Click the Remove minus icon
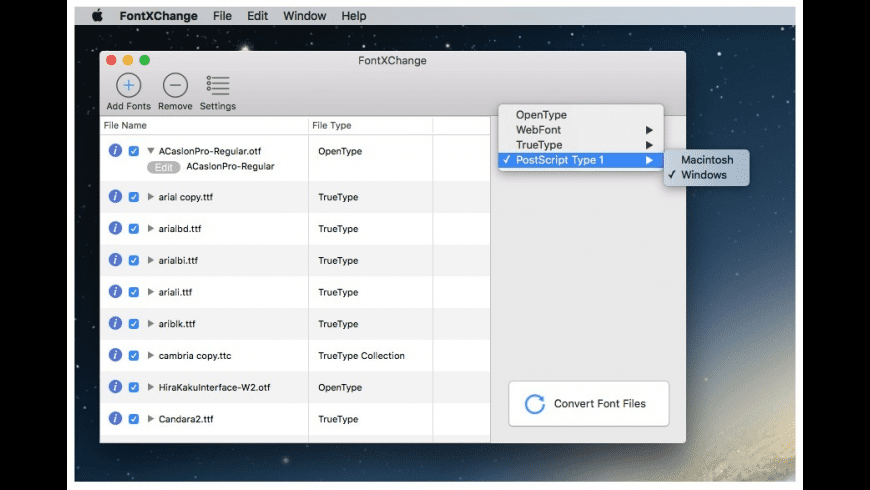This screenshot has width=870, height=490. coord(175,85)
